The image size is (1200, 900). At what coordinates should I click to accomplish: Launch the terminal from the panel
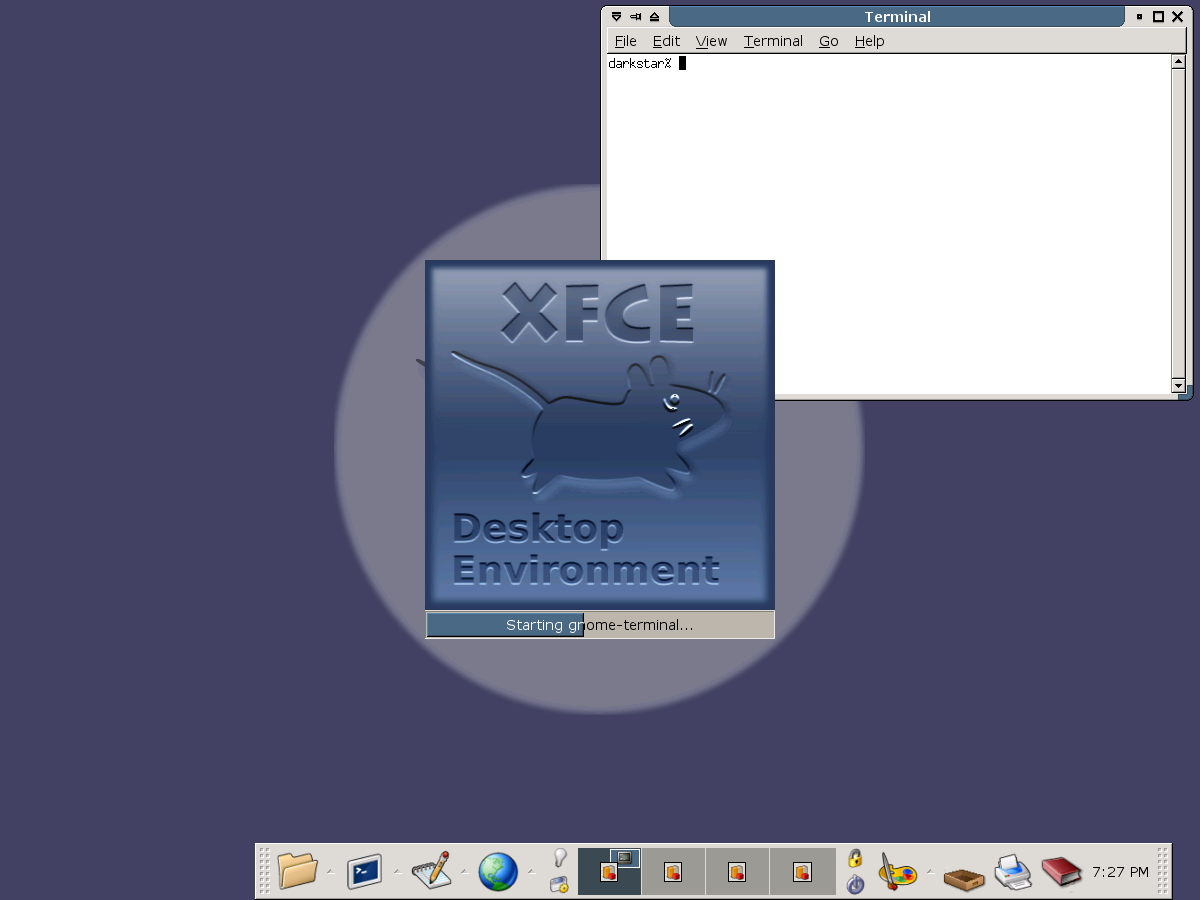pyautogui.click(x=365, y=871)
